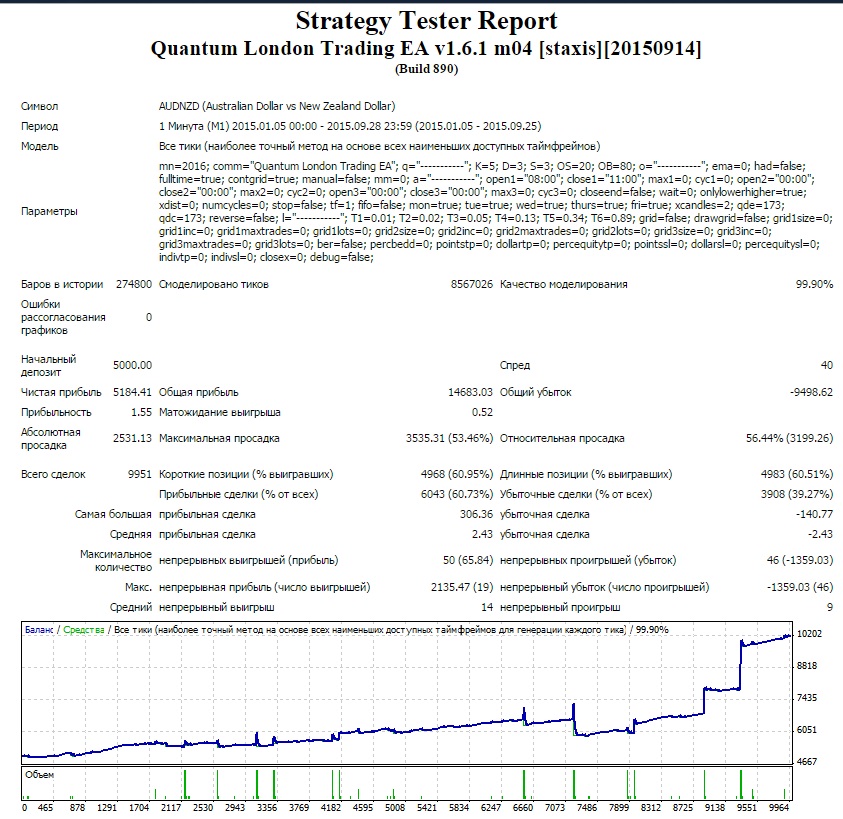Click the short positions value 4968 (60.95%)
Screen dimensions: 843x819
[x=456, y=474]
